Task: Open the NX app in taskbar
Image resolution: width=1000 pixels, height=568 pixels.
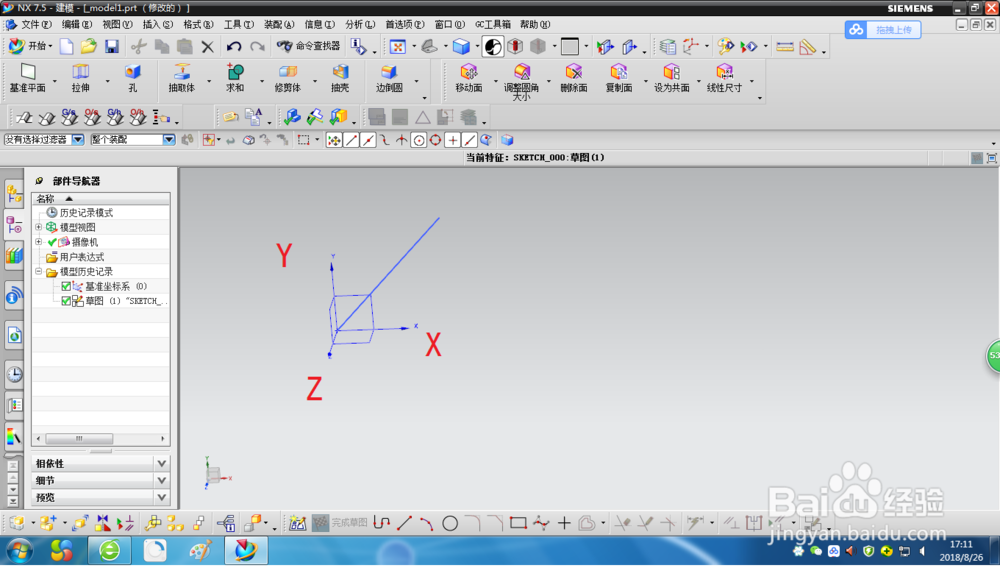Action: click(246, 550)
